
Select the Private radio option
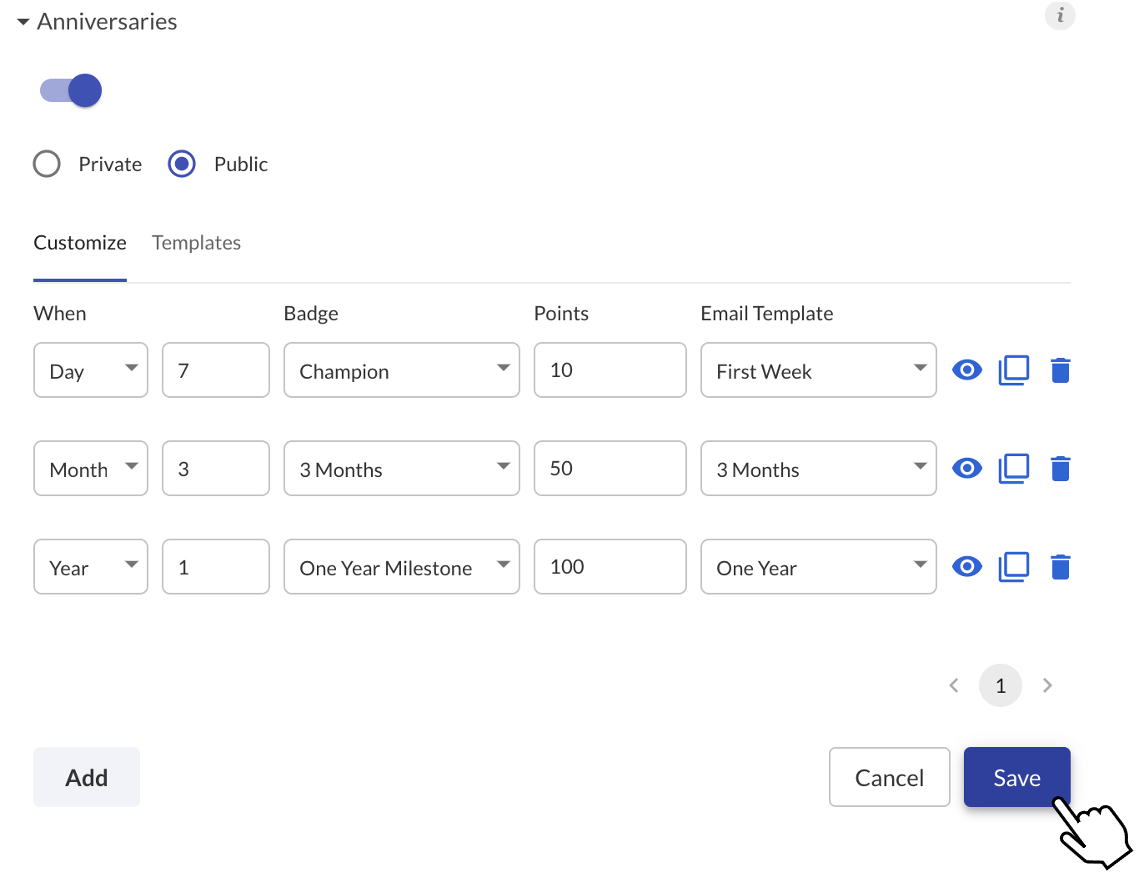coord(47,164)
